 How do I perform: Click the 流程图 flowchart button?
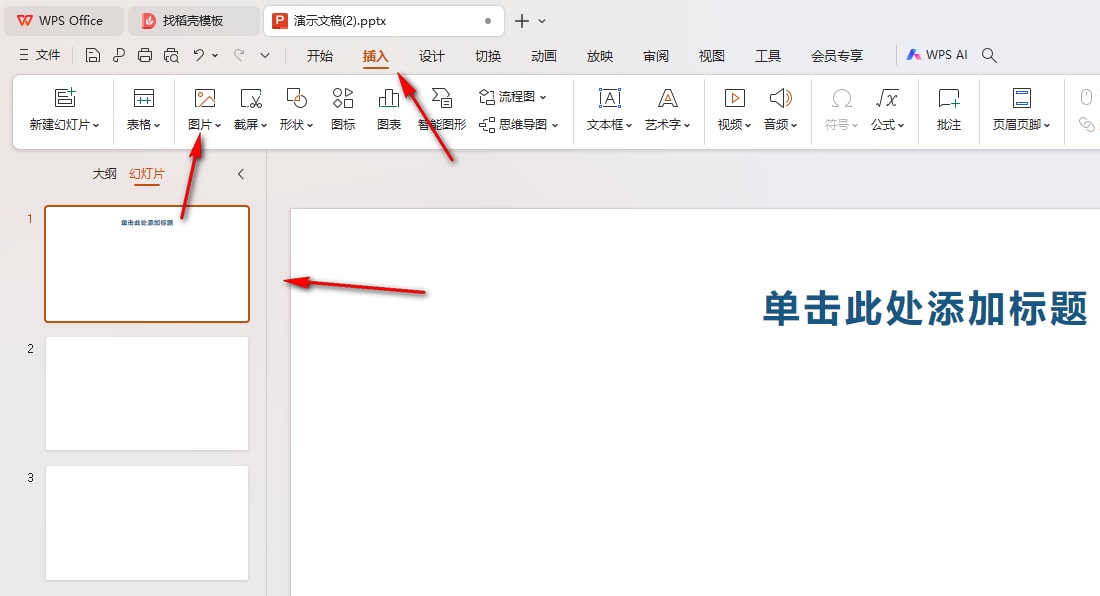[512, 97]
